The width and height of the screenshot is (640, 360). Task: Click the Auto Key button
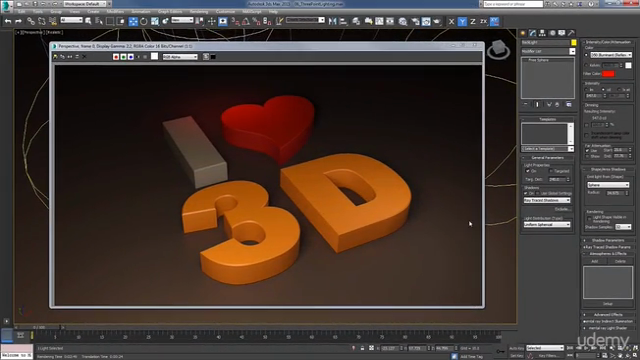tap(516, 348)
